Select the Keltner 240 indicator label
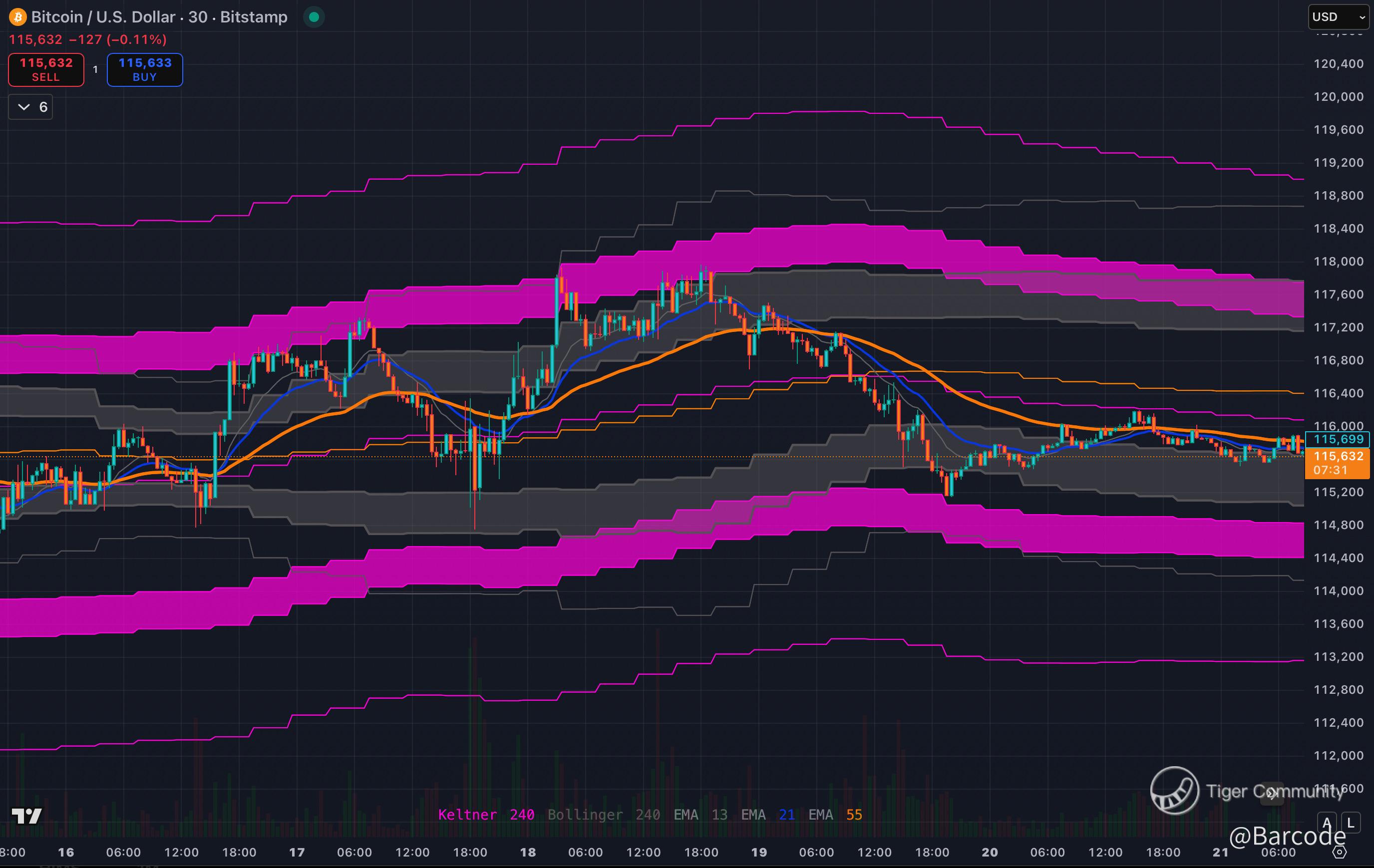This screenshot has height=868, width=1374. (x=486, y=815)
